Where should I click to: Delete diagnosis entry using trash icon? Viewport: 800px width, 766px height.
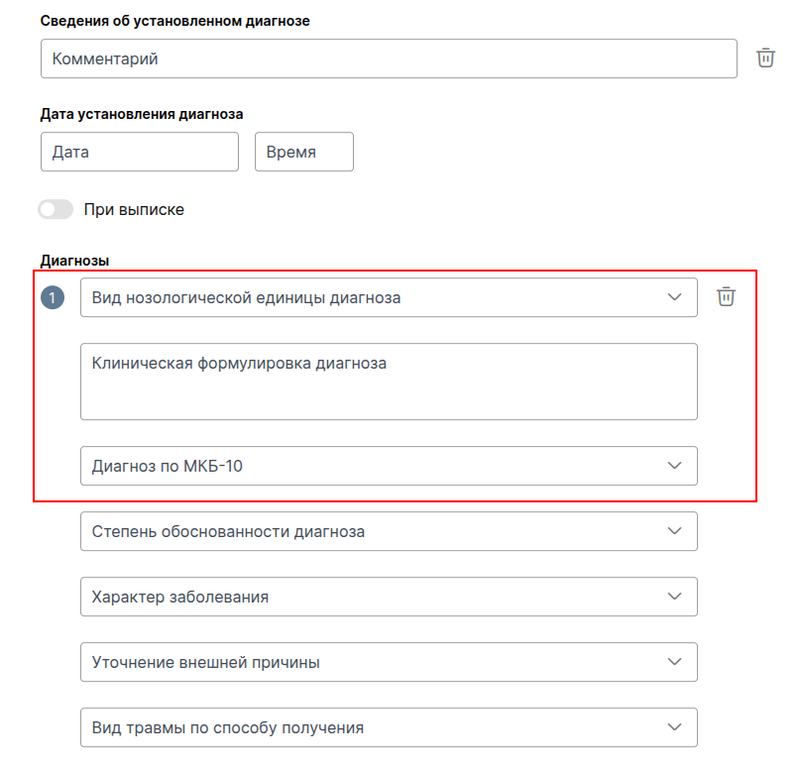(x=726, y=296)
